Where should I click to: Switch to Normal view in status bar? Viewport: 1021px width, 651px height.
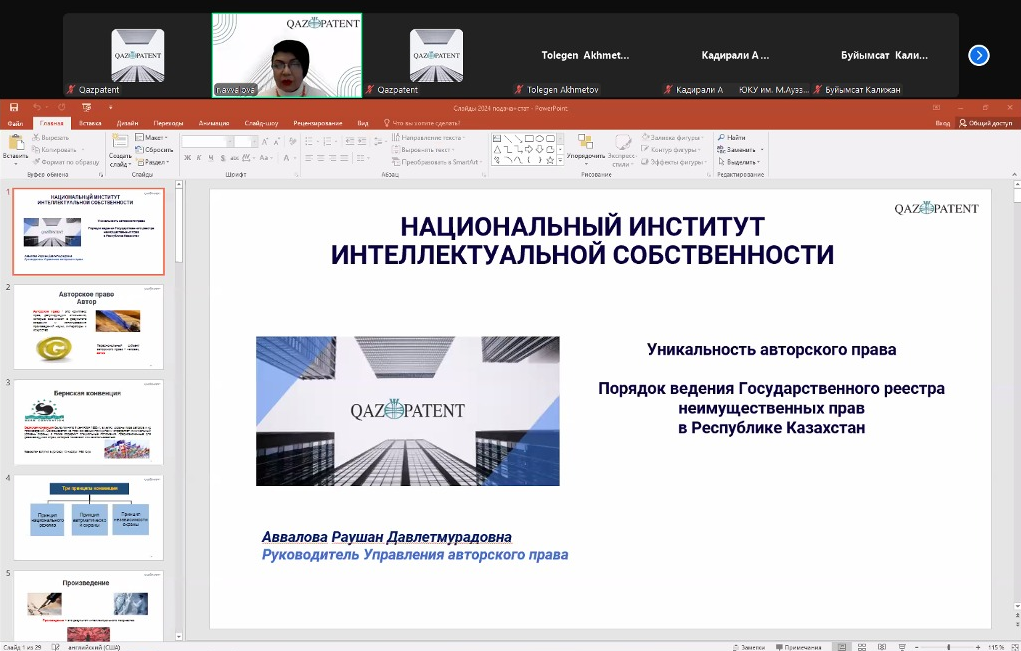[x=842, y=646]
